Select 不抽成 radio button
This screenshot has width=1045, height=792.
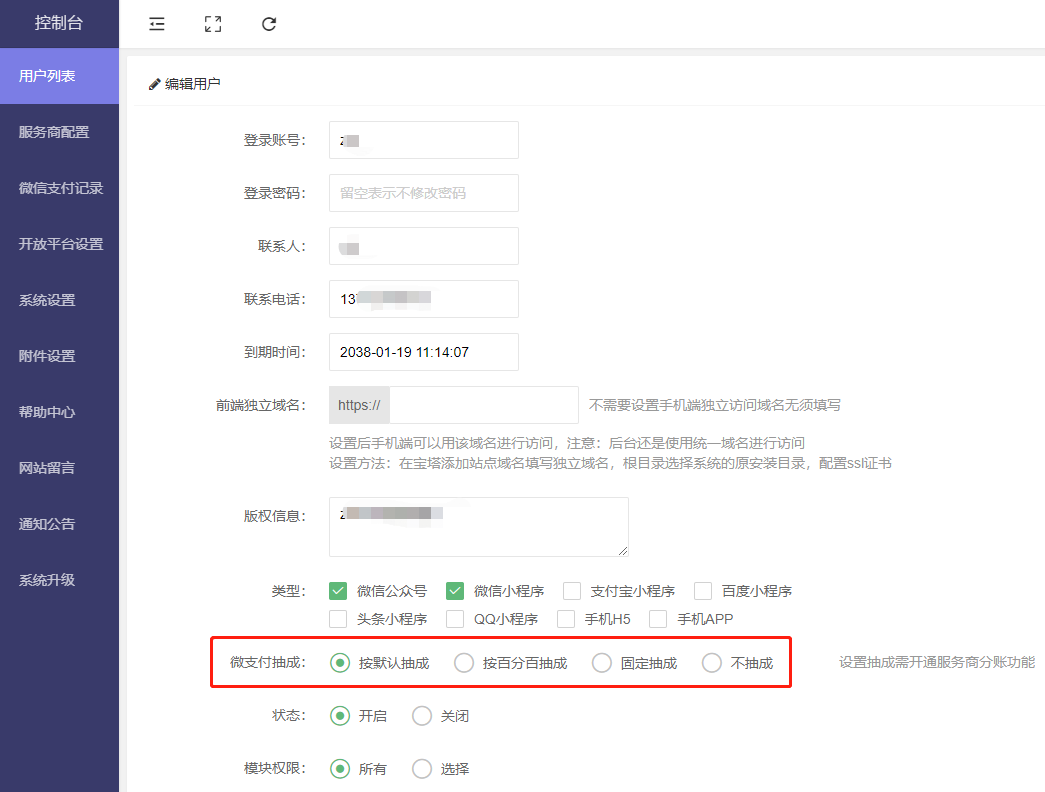[x=712, y=663]
